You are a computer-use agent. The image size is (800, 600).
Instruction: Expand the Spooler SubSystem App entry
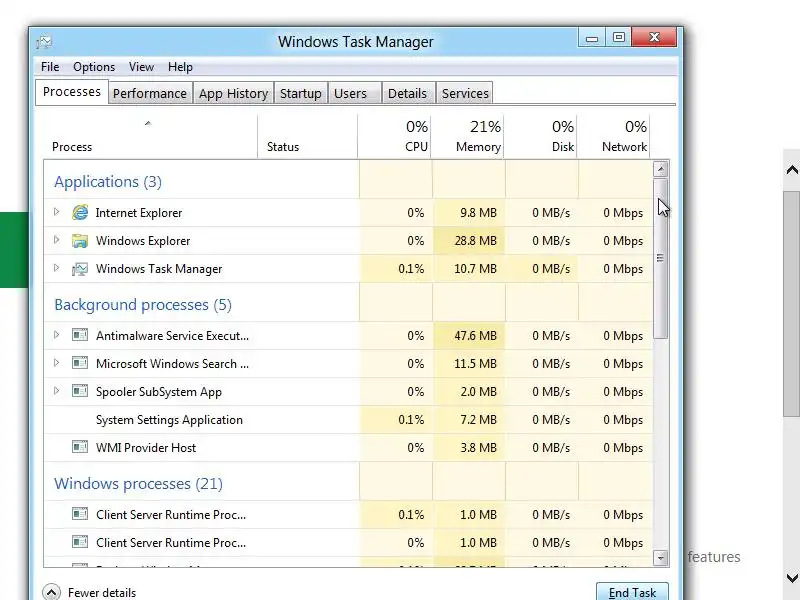57,391
